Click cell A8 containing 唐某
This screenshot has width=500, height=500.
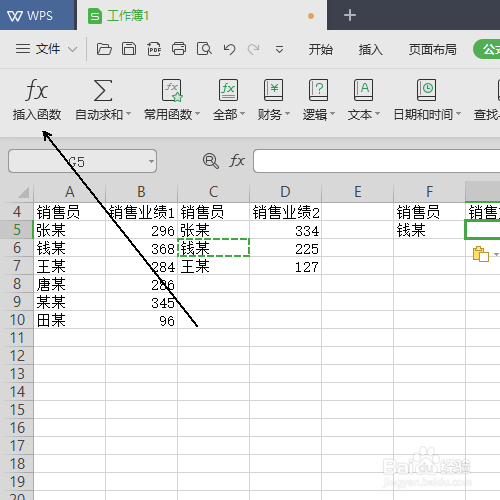tap(69, 284)
